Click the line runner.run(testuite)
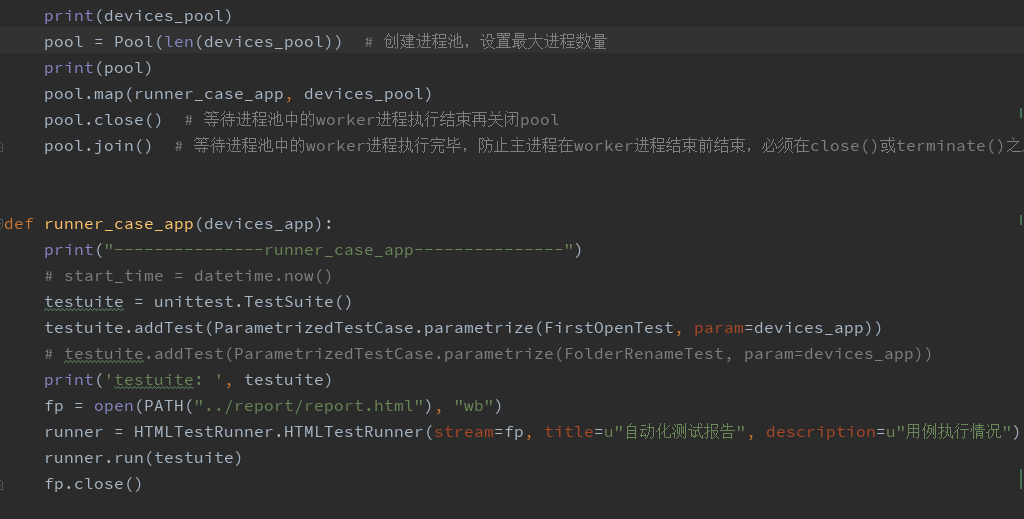 [x=143, y=458]
